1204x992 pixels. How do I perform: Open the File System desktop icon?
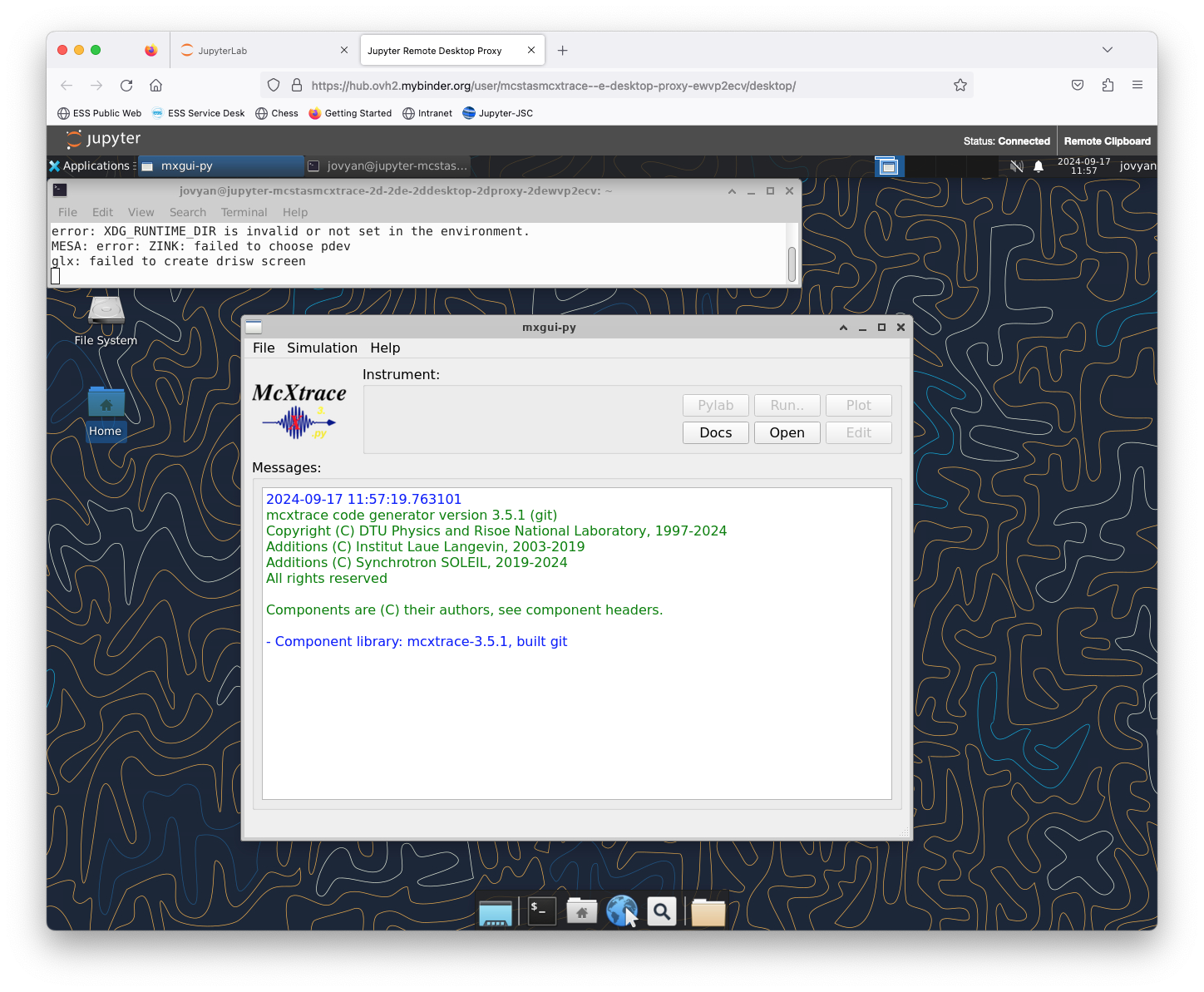106,312
